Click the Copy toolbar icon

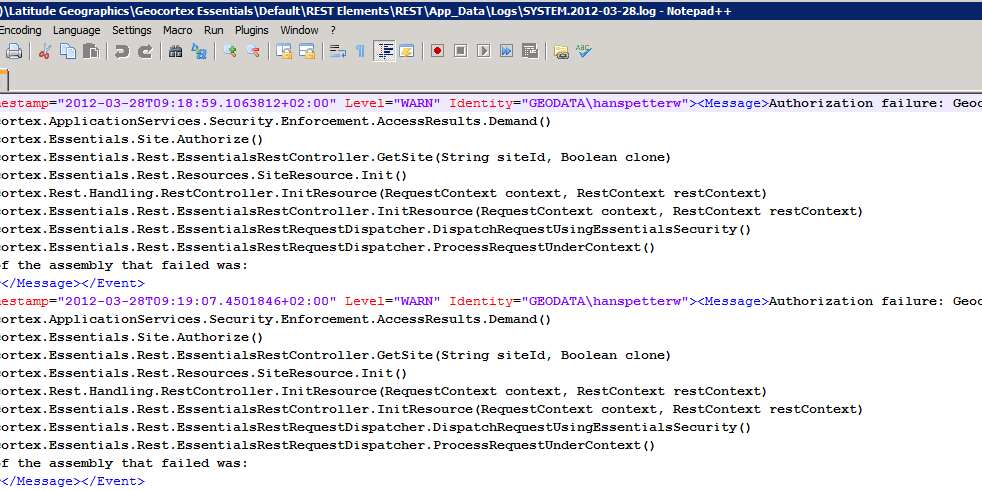[x=68, y=51]
